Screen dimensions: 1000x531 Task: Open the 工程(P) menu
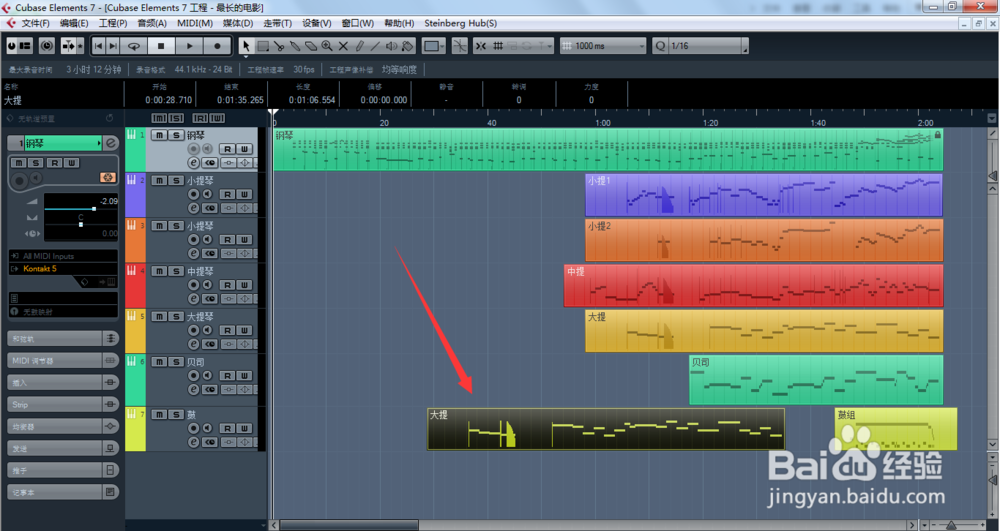click(113, 23)
